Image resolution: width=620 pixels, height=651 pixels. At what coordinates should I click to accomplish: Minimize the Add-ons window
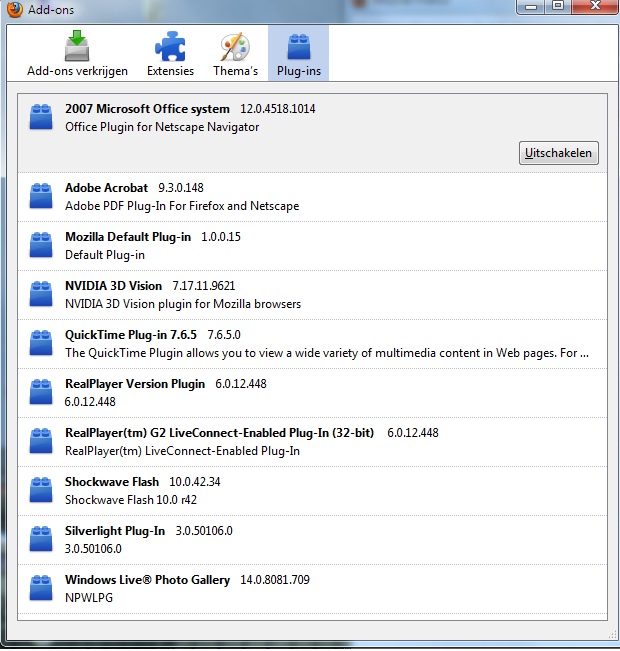[531, 7]
